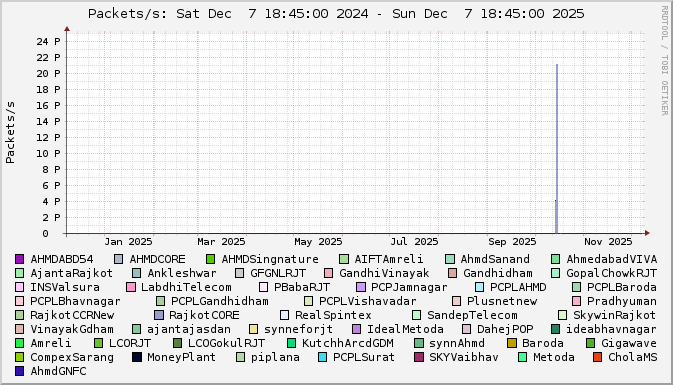
Task: Click the PCPJamnagar violet legend swatch
Action: [361, 287]
